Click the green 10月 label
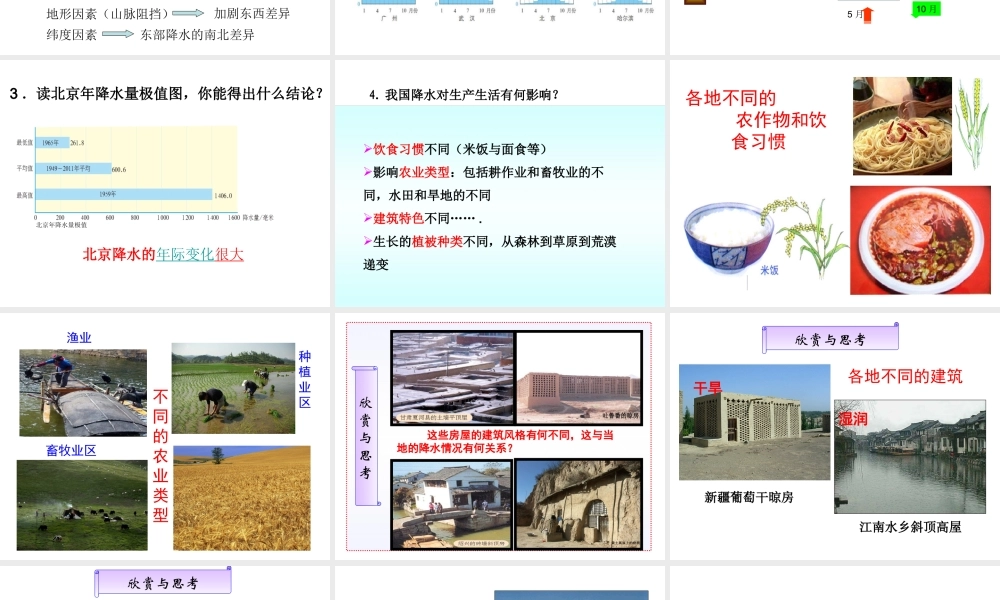The image size is (1000, 600). 926,9
